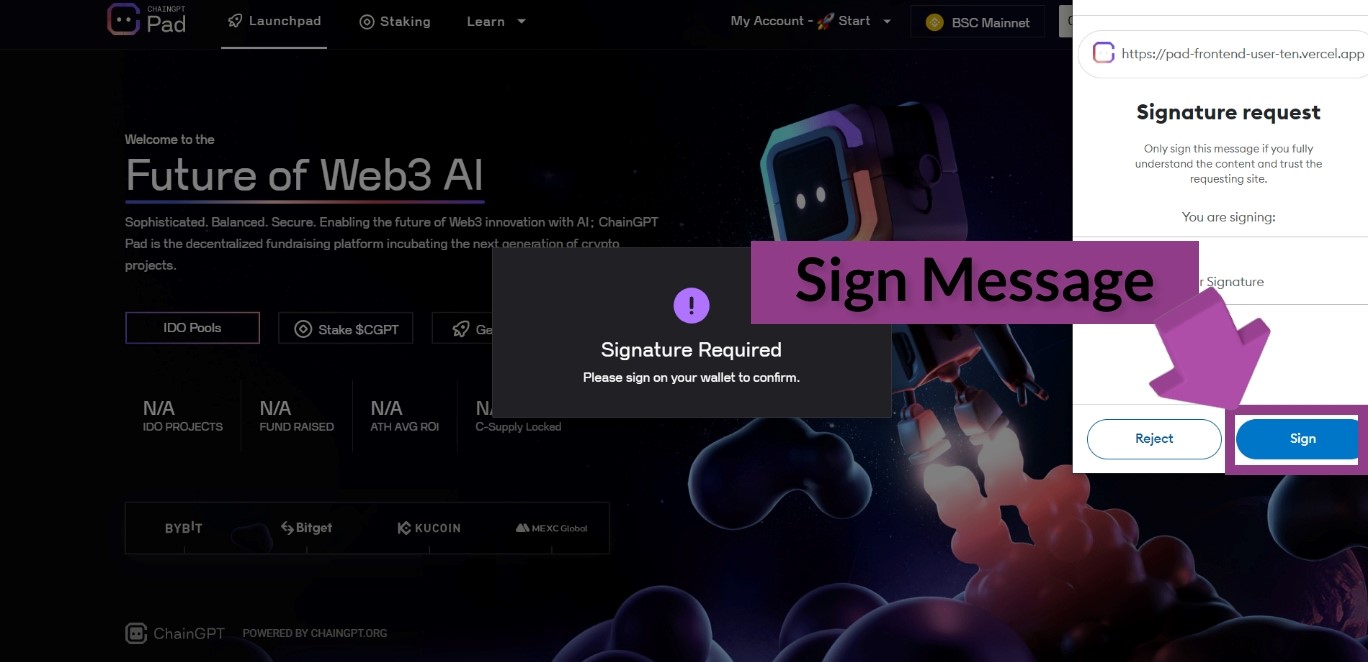Click the Bitget exchange logo
Viewport: 1368px width, 662px height.
pos(306,528)
